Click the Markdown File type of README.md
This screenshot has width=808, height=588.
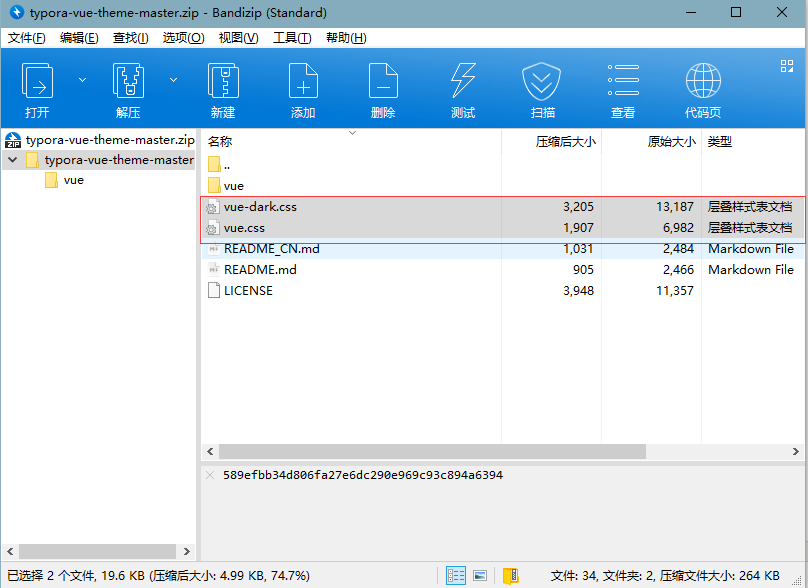point(751,270)
